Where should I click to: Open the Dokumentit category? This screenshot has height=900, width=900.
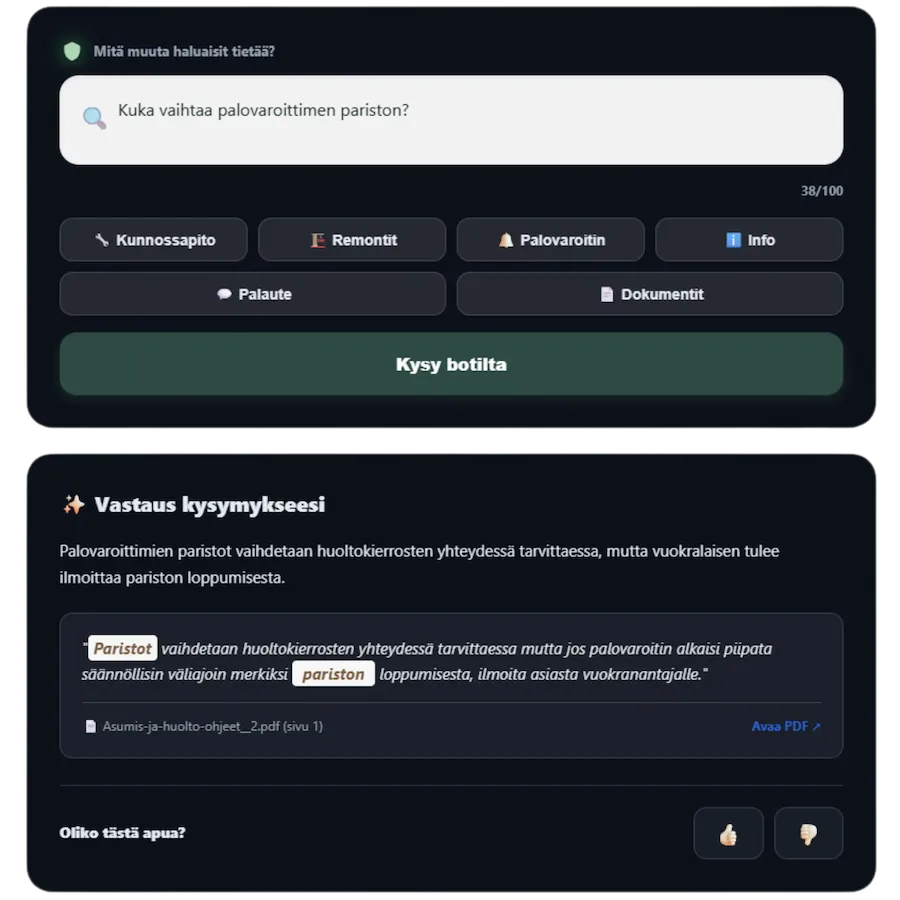650,294
